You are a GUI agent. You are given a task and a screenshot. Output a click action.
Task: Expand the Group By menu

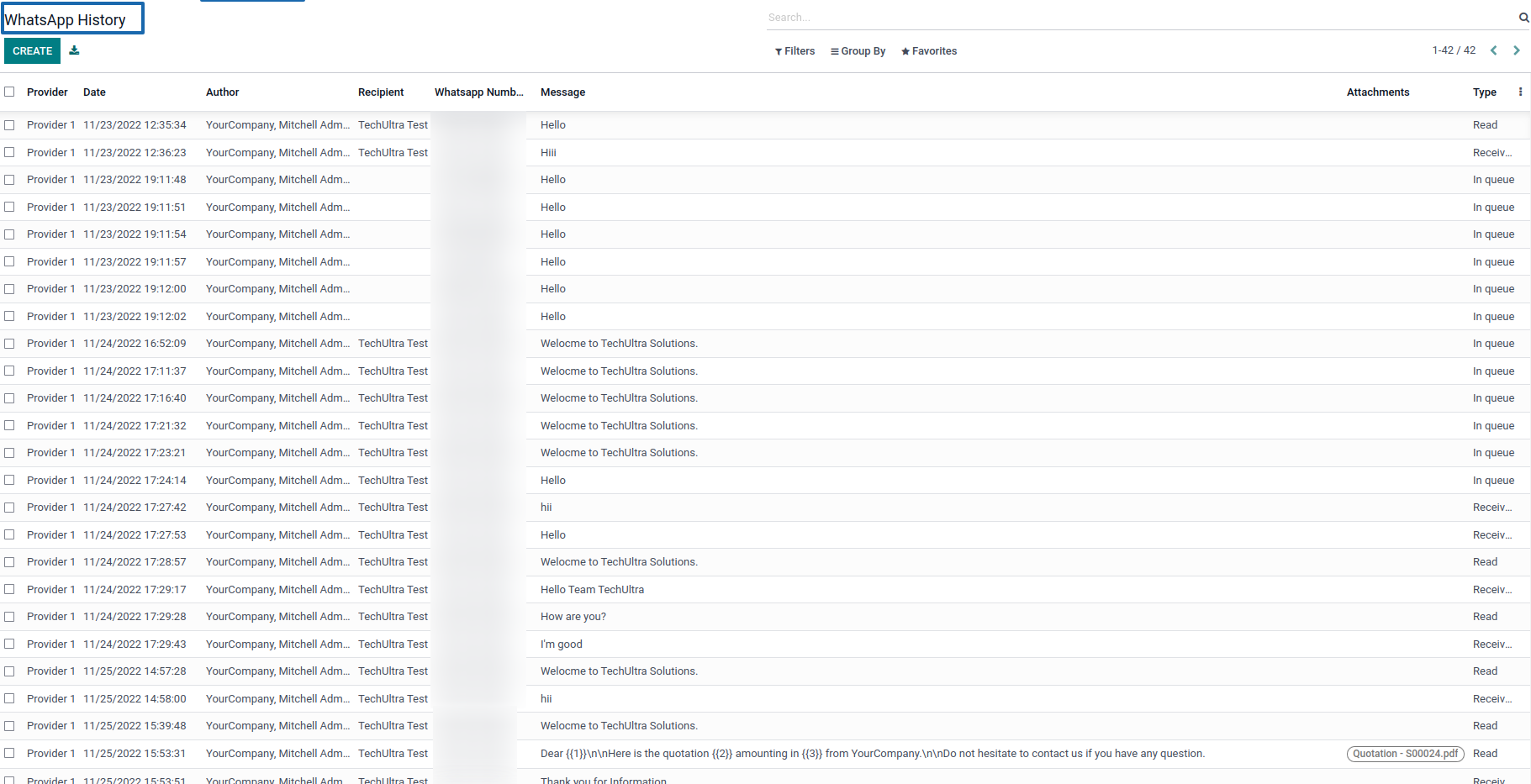coord(858,51)
